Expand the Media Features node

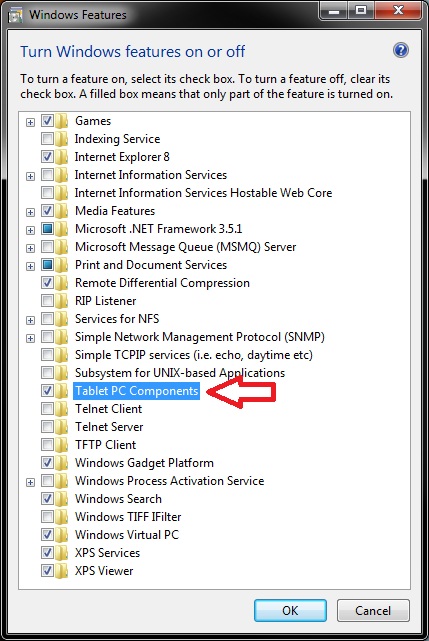point(30,212)
